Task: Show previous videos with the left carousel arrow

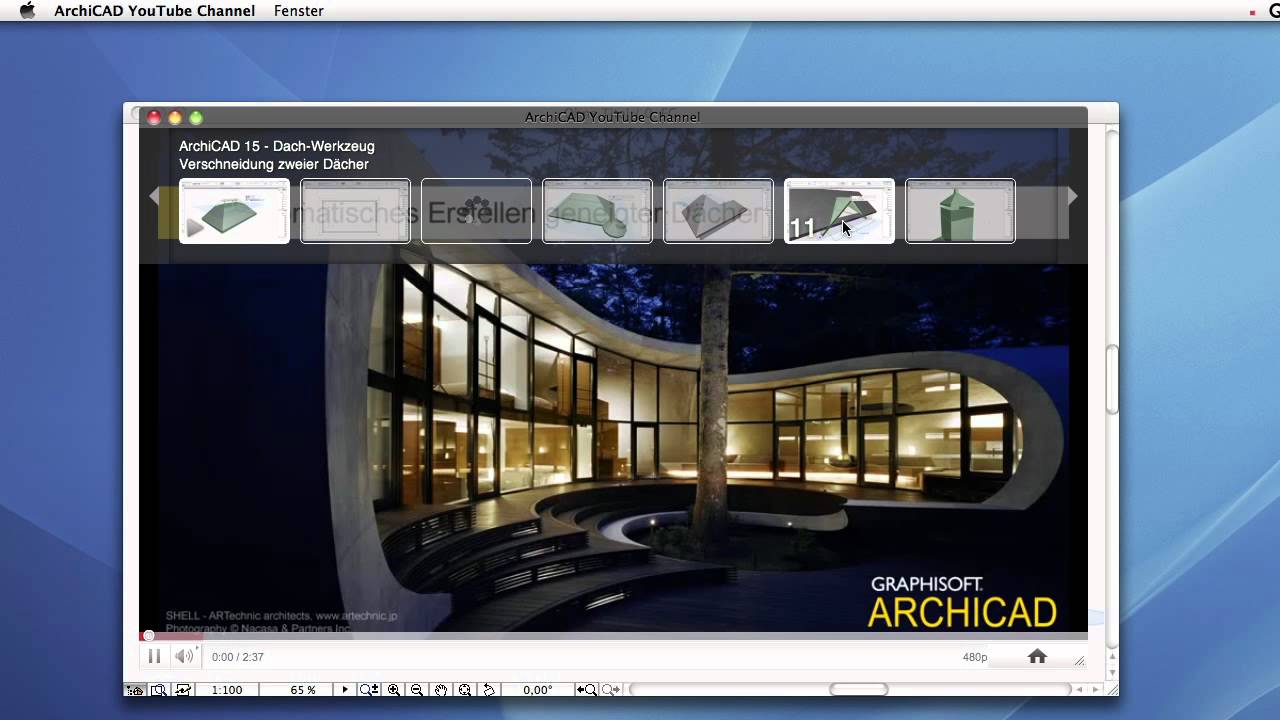Action: coord(154,197)
